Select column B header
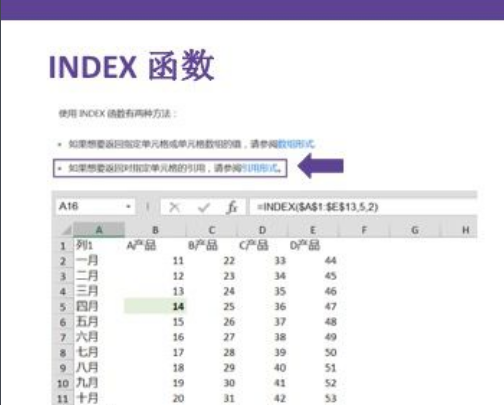The width and height of the screenshot is (504, 405). [155, 230]
